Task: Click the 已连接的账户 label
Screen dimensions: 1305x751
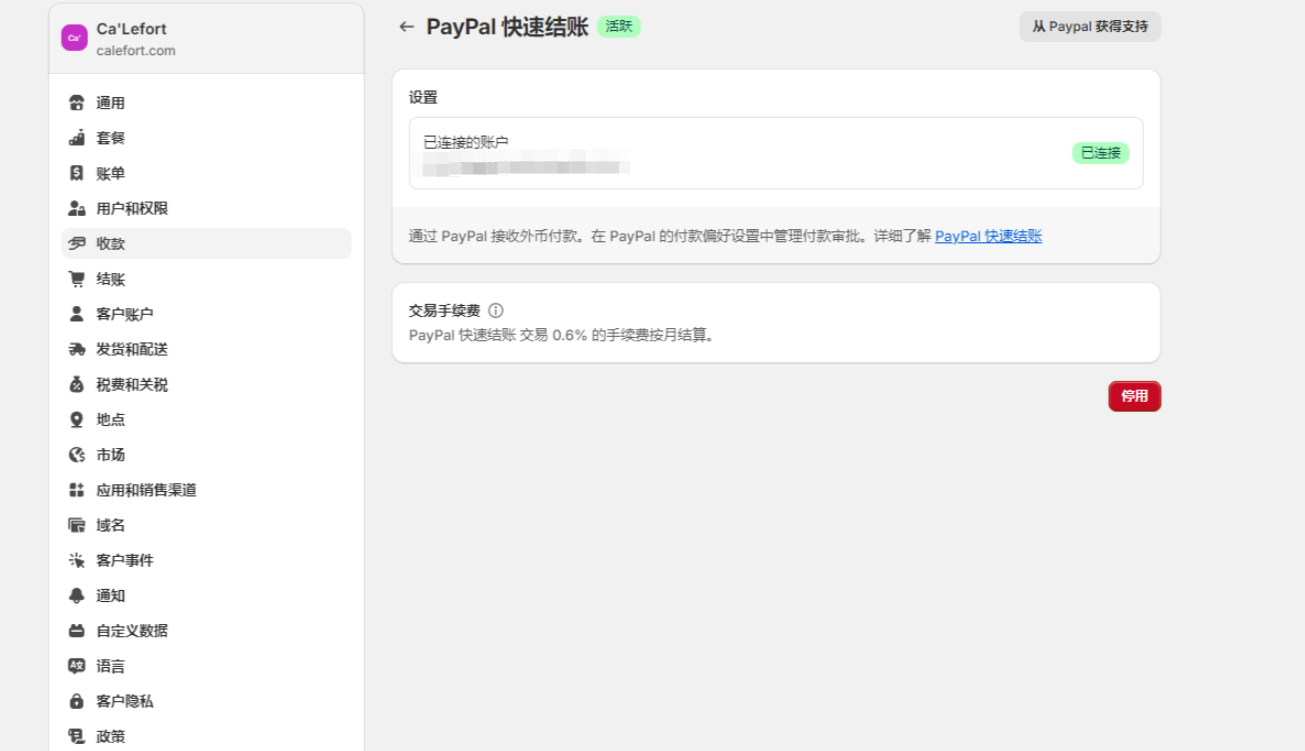Action: (466, 143)
